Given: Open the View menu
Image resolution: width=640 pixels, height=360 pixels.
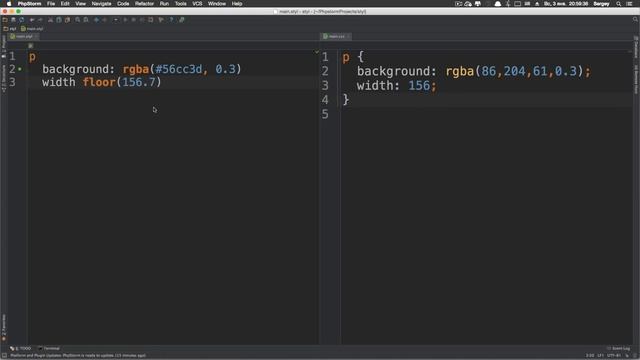Looking at the screenshot, I should 80,4.
